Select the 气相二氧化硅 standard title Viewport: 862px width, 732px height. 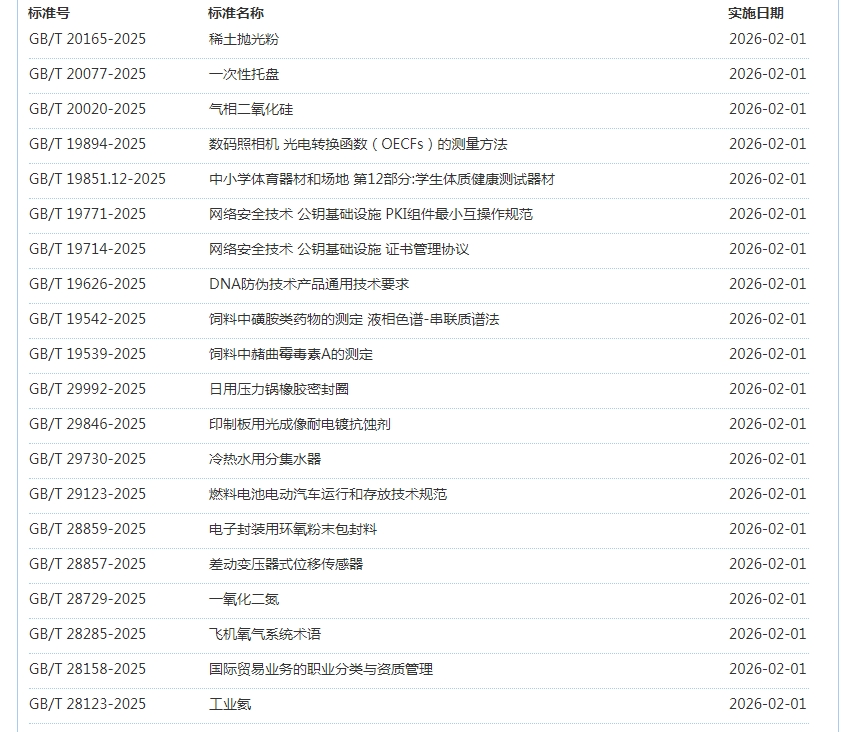point(250,109)
